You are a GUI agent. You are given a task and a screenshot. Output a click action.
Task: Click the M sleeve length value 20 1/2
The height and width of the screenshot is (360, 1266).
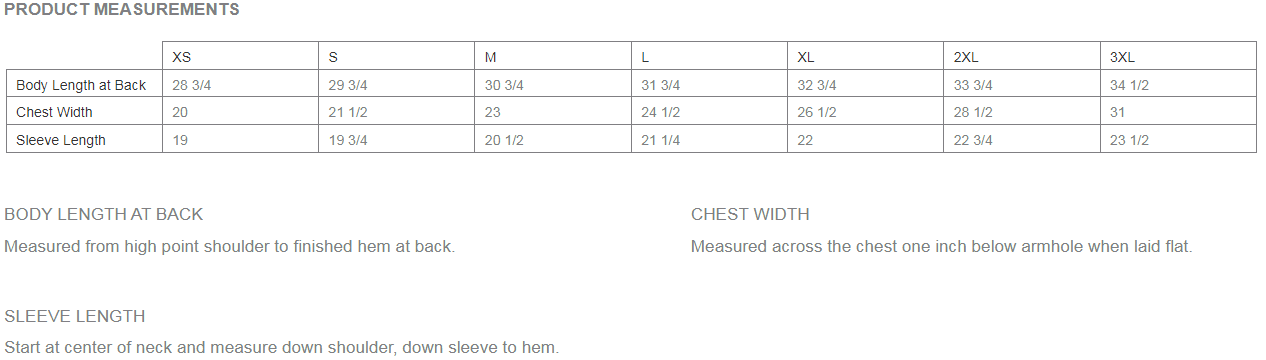click(504, 140)
